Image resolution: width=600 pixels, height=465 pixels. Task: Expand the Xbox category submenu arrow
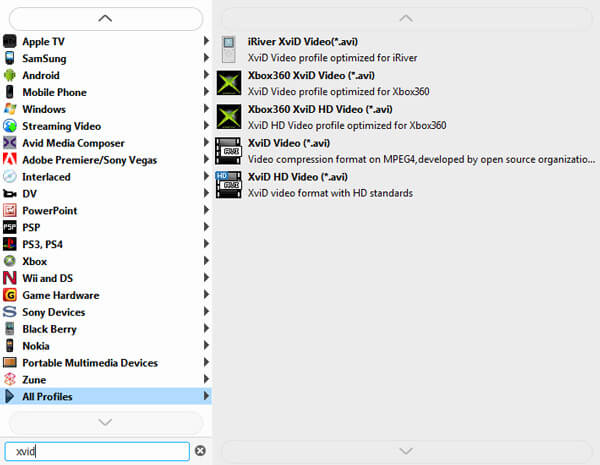[206, 261]
